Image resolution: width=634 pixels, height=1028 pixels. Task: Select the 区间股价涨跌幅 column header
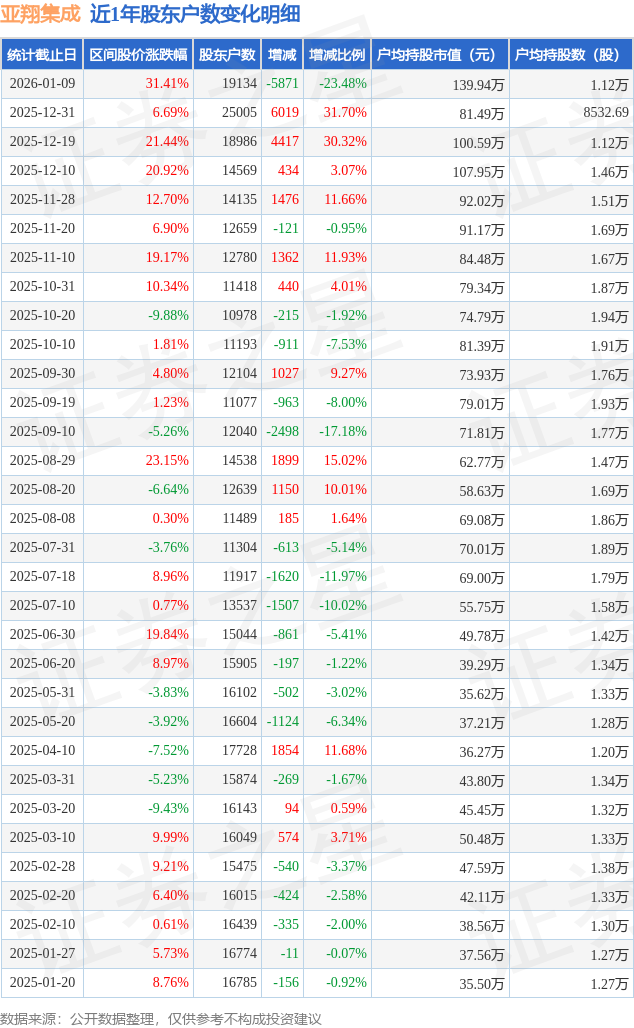pyautogui.click(x=137, y=54)
